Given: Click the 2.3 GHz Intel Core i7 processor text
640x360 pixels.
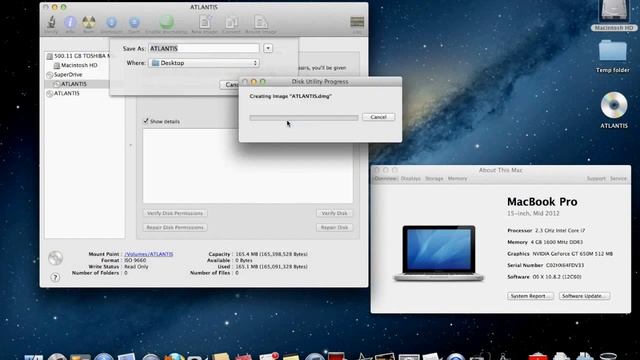Looking at the screenshot, I should click(560, 231).
